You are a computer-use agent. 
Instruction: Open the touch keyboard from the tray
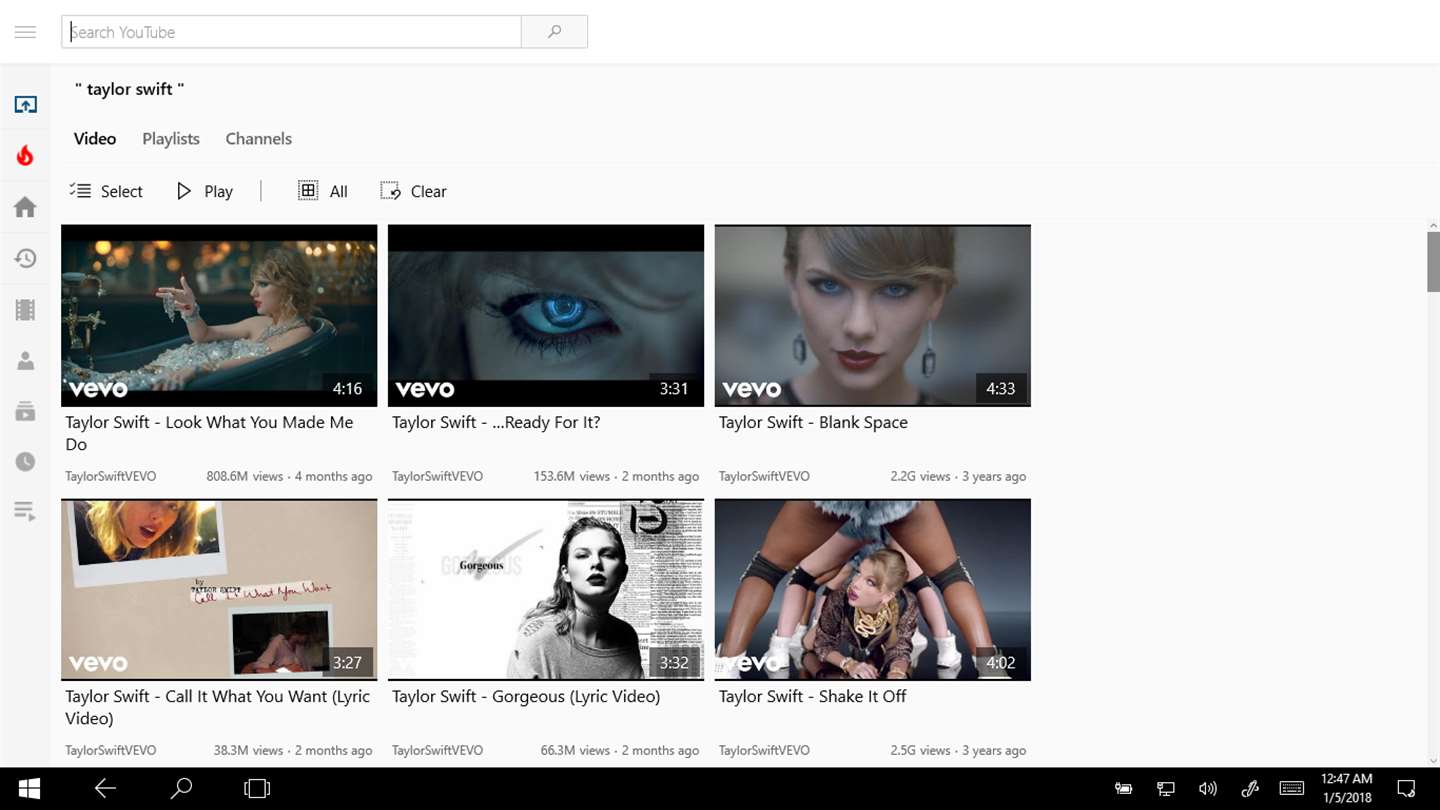coord(1292,789)
